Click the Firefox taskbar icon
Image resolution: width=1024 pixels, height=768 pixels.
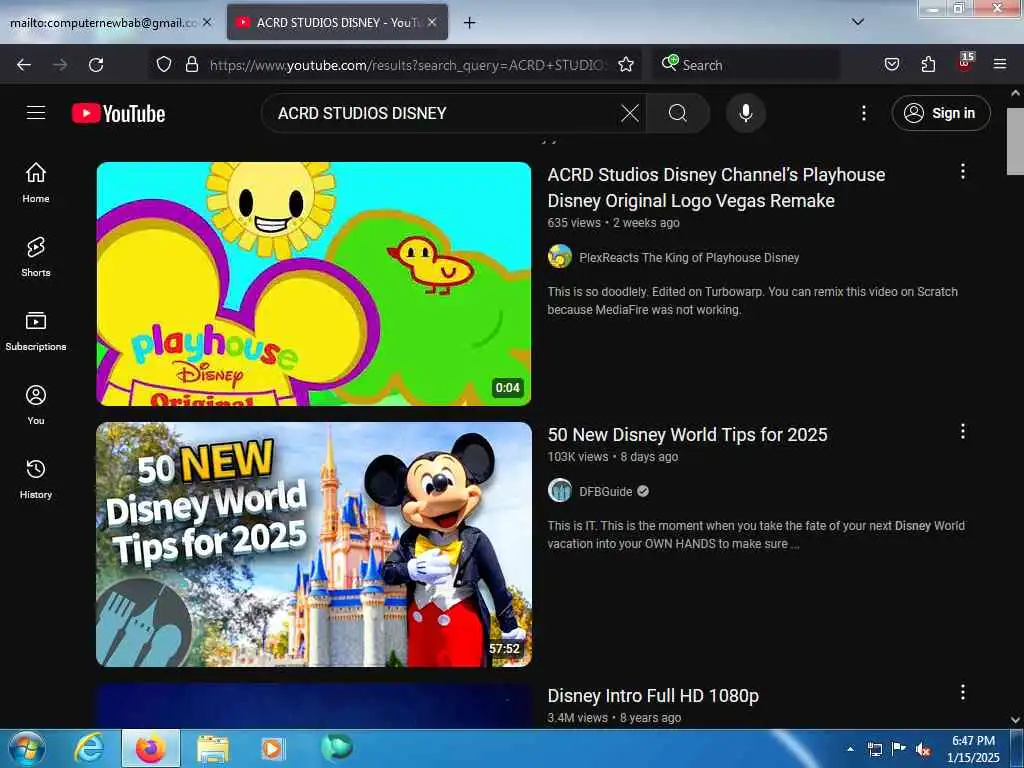(x=150, y=748)
